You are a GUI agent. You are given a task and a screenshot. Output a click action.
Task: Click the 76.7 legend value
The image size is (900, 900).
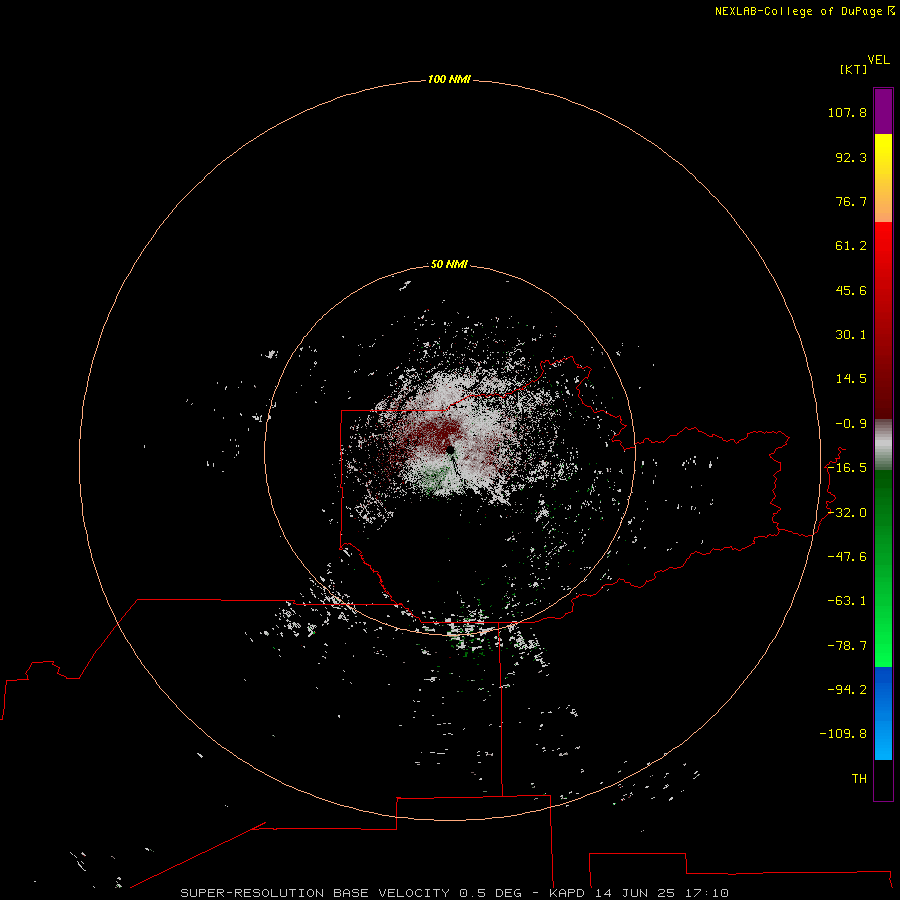851,201
